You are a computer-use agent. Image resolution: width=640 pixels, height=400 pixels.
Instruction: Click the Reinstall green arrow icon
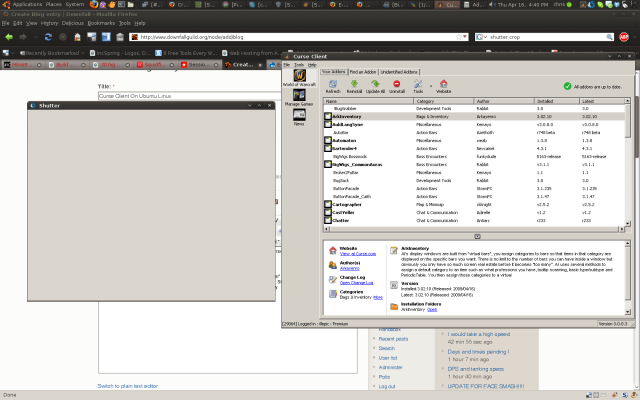pos(354,84)
